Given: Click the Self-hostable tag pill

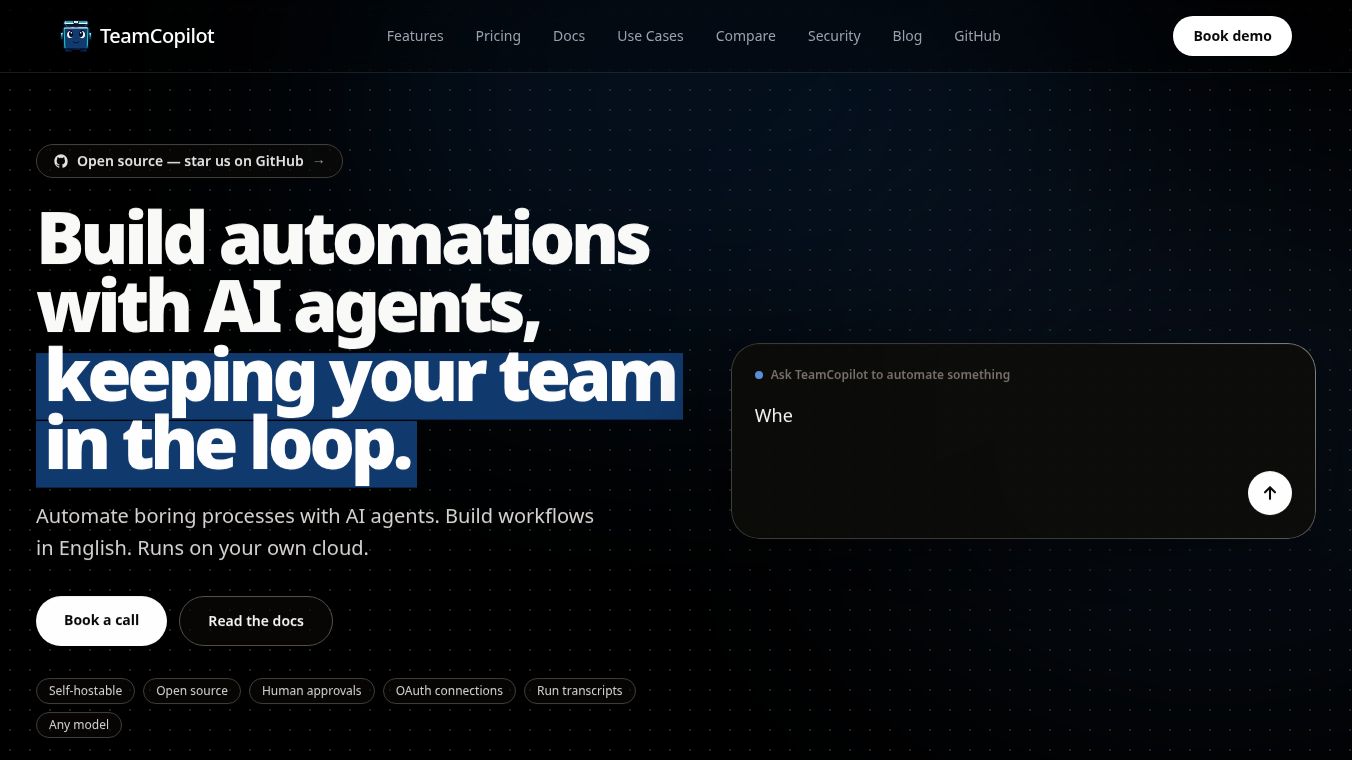Looking at the screenshot, I should coord(85,691).
